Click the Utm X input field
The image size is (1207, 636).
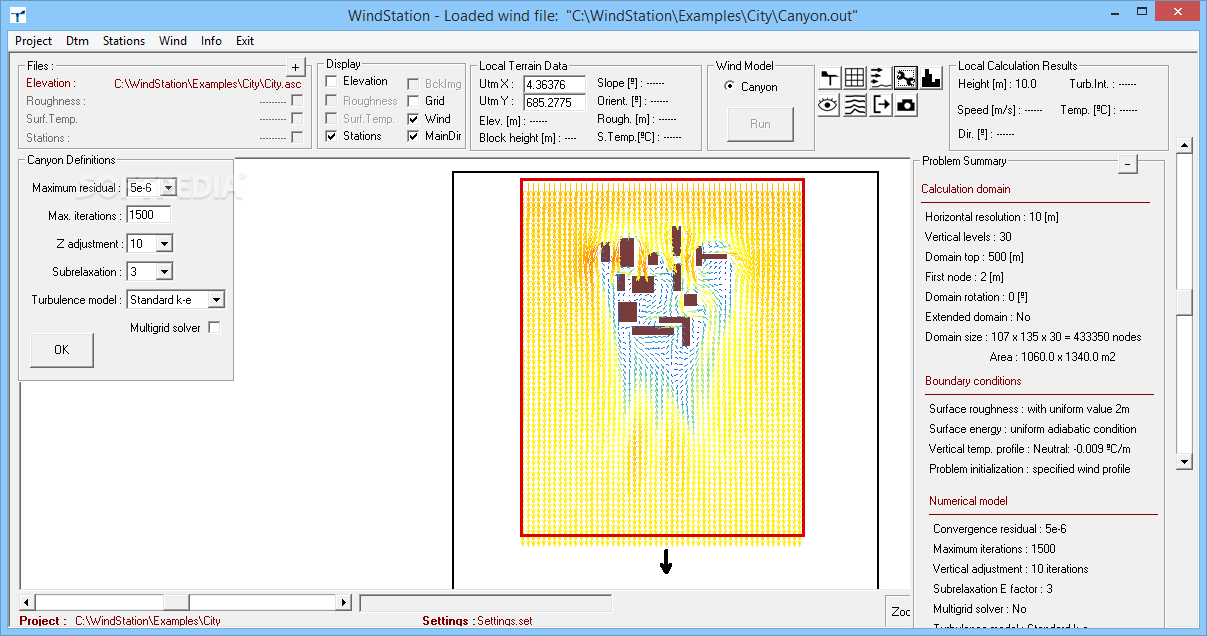(554, 84)
